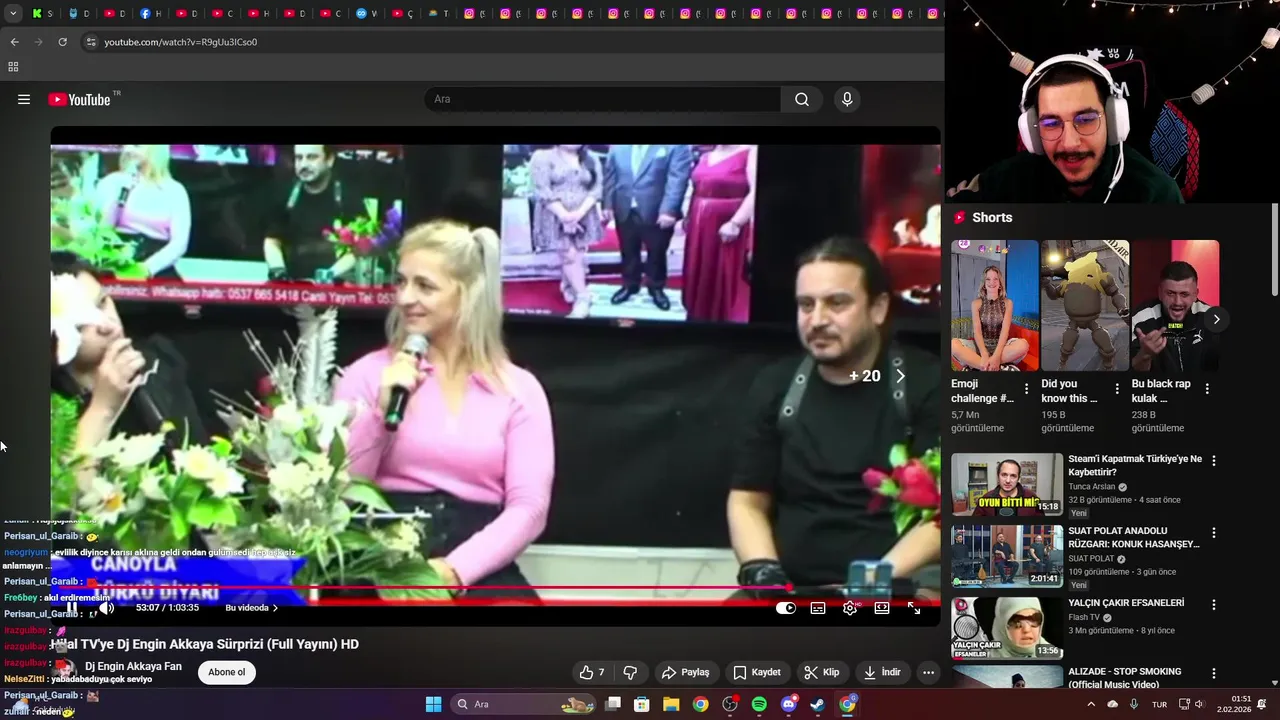Open menu for 'SUAT POLAT ANADOLU RÜZGARI' video
Screen dimensions: 1280x720
(1214, 533)
